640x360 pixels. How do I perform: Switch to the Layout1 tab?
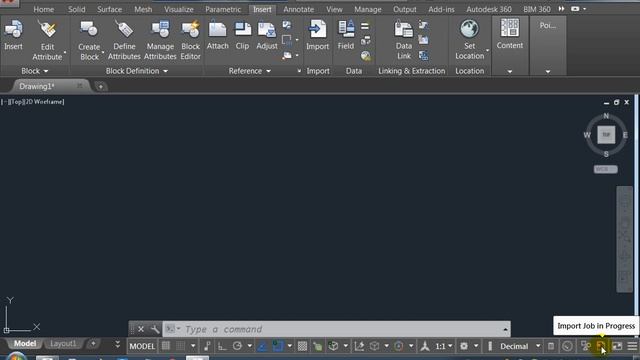pyautogui.click(x=63, y=344)
